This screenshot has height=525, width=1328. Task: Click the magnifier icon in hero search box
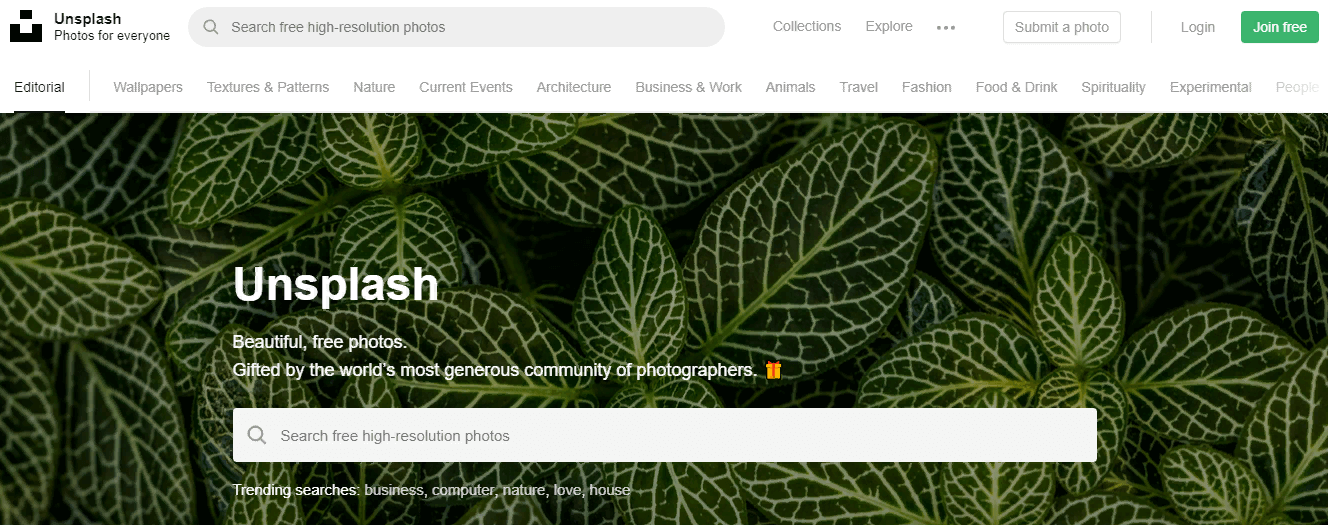[x=257, y=435]
